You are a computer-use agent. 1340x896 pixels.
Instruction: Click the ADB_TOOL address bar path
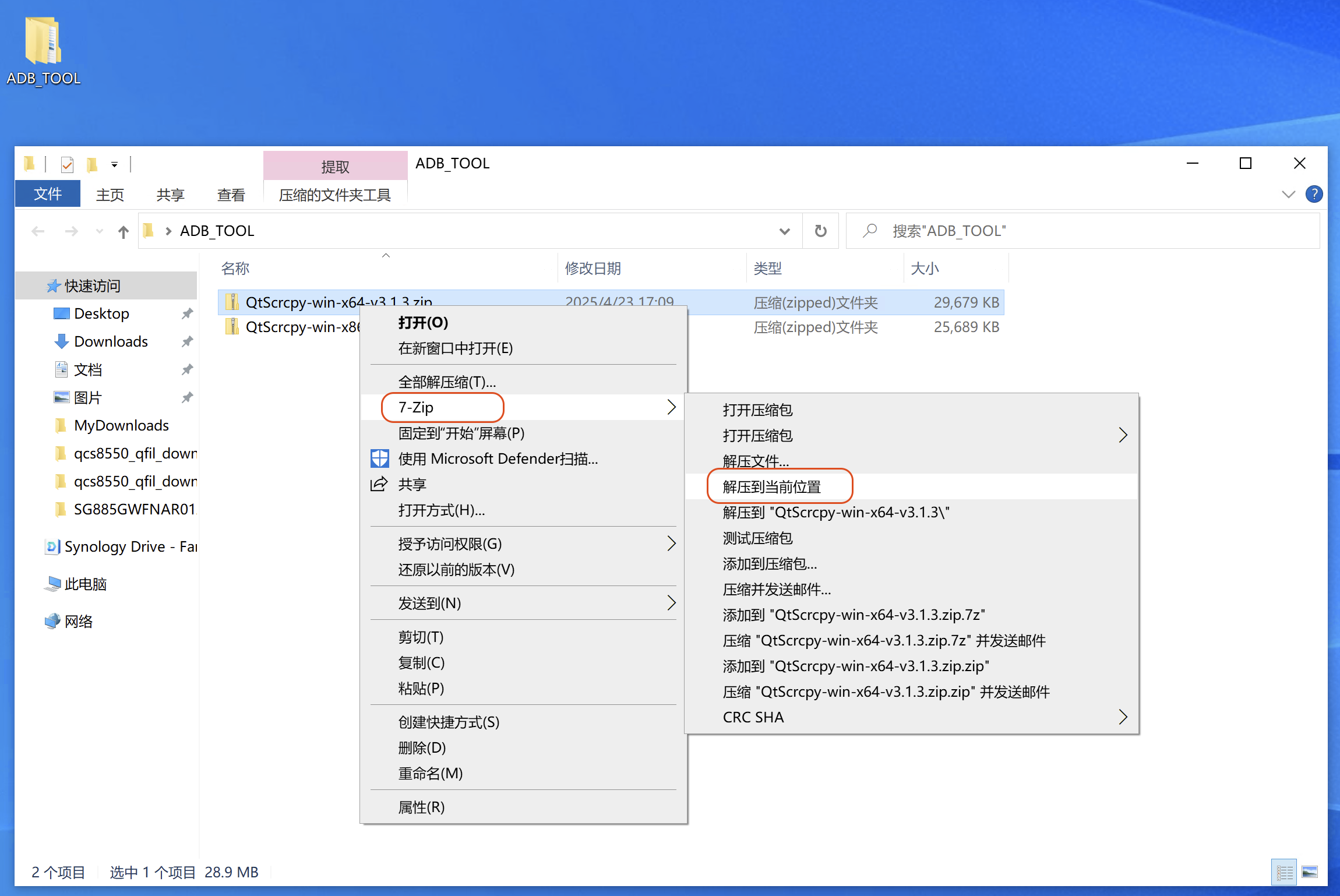click(x=217, y=231)
